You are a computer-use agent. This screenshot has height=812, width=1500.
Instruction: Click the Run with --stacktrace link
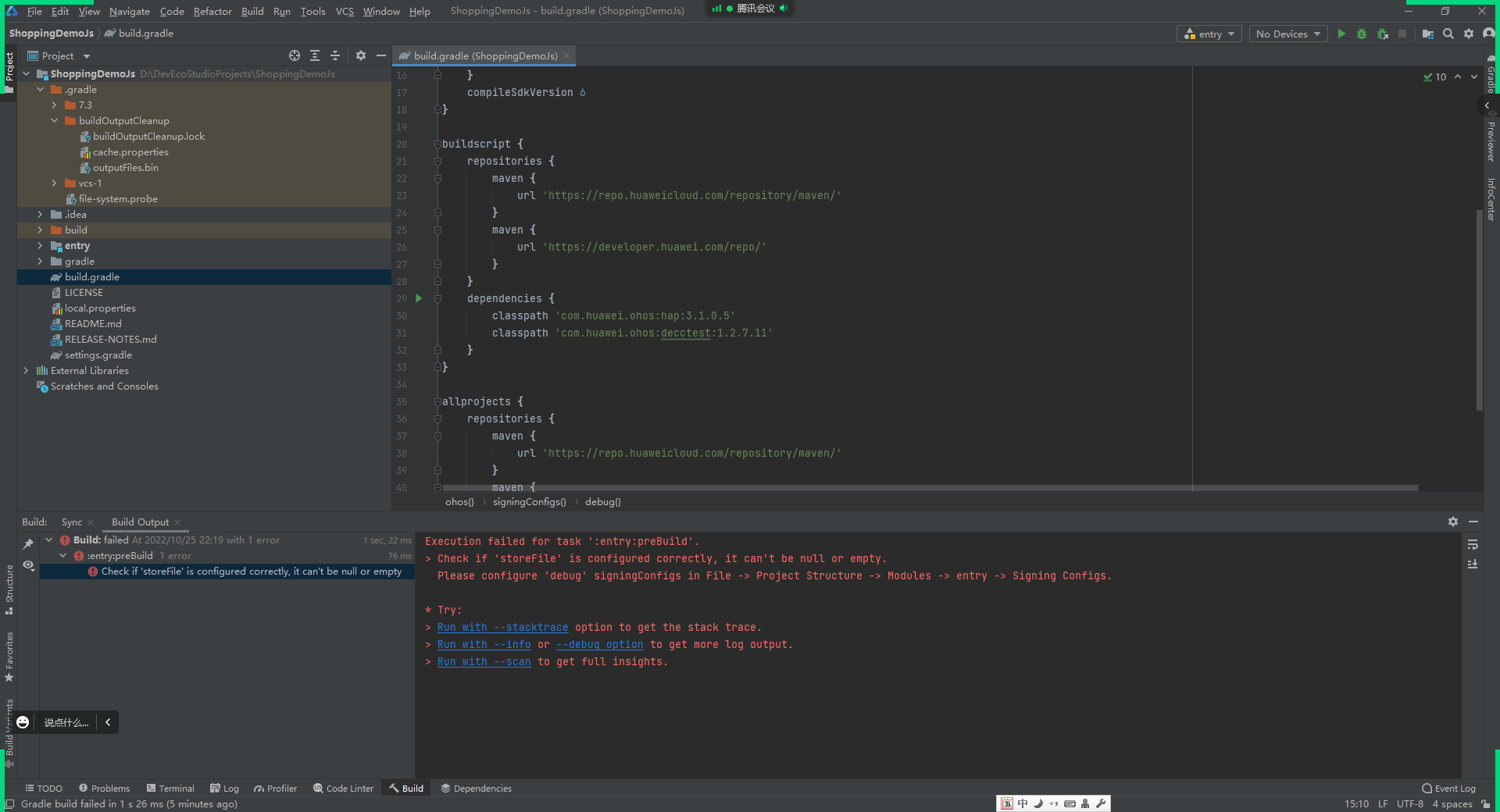click(503, 627)
